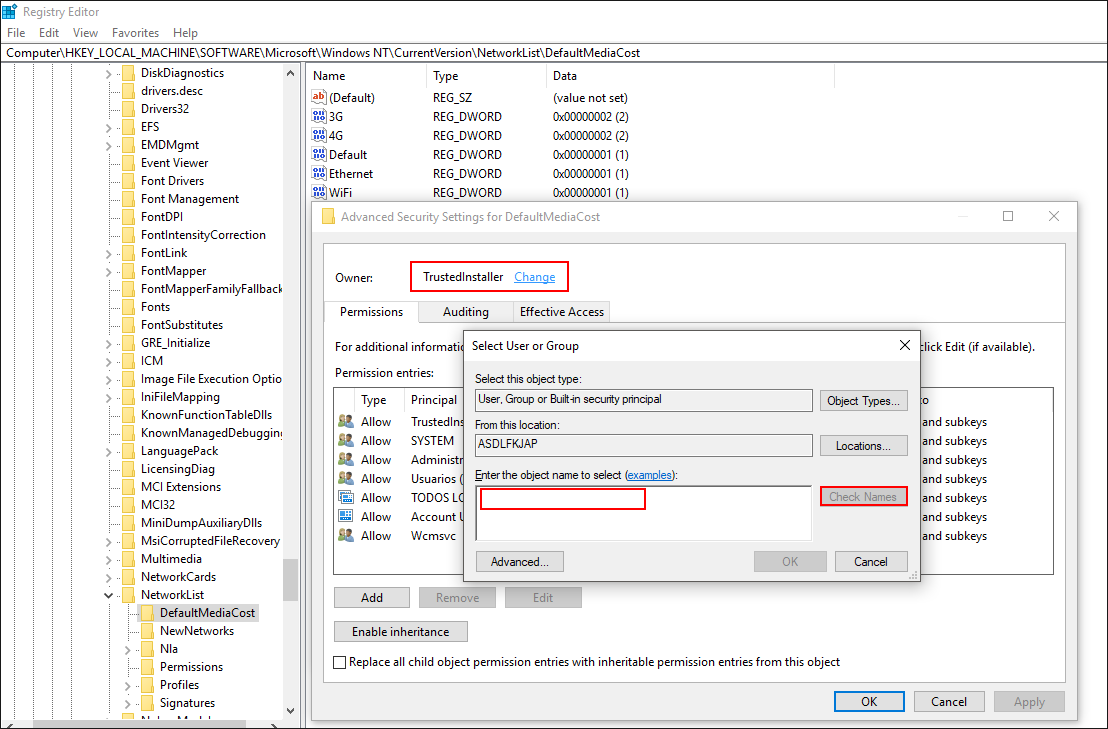
Task: Click the Fonts folder icon
Action: 128,307
